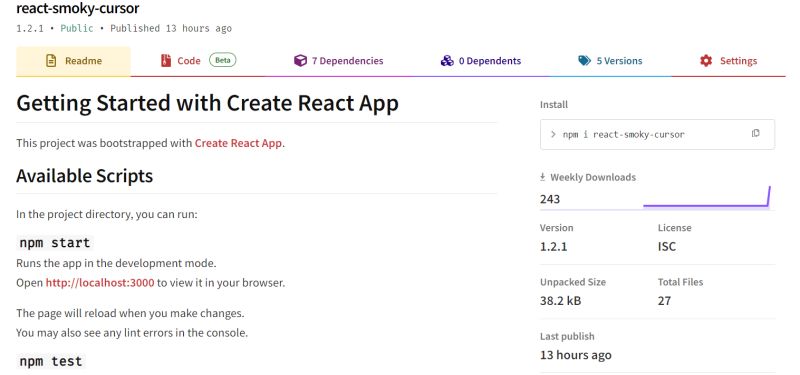Image resolution: width=800 pixels, height=375 pixels.
Task: Click the 243 weekly downloads value
Action: 550,199
